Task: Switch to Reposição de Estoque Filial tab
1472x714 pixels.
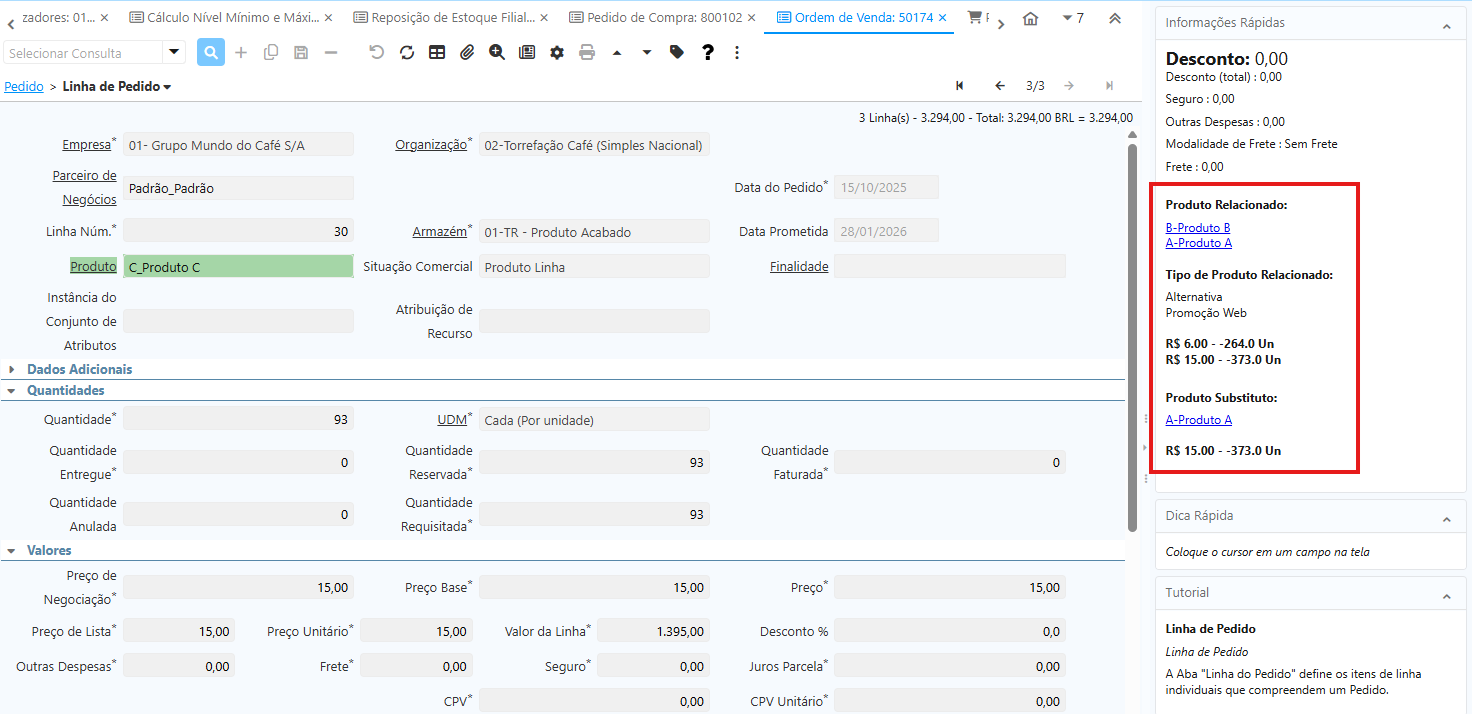Action: coord(452,18)
